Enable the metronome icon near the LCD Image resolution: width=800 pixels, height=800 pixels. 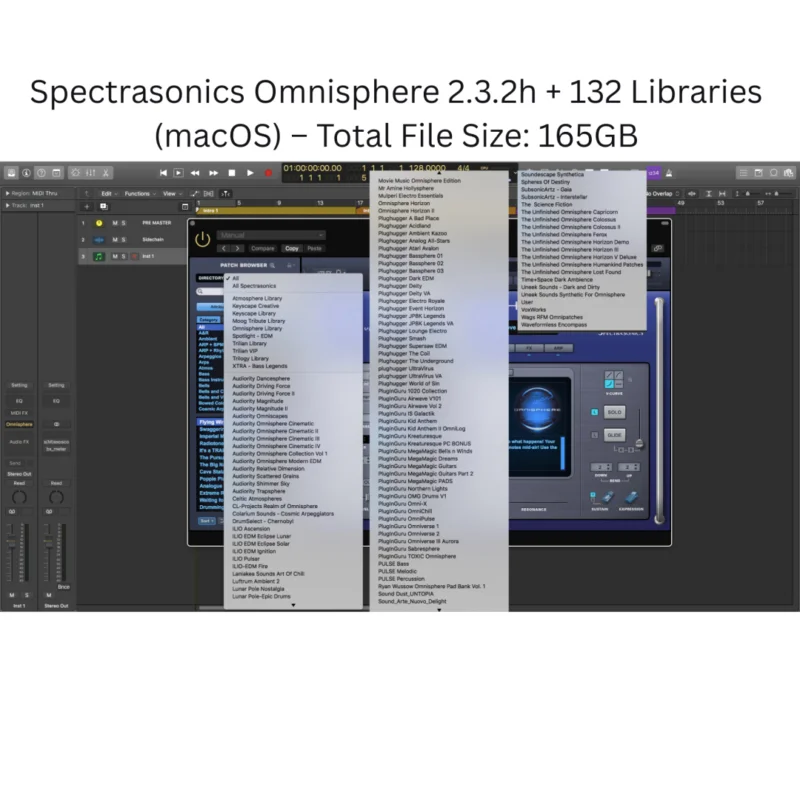pyautogui.click(x=668, y=173)
